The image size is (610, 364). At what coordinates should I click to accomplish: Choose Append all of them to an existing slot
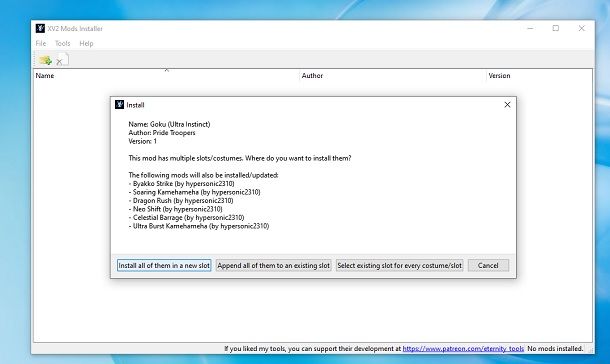pos(273,266)
